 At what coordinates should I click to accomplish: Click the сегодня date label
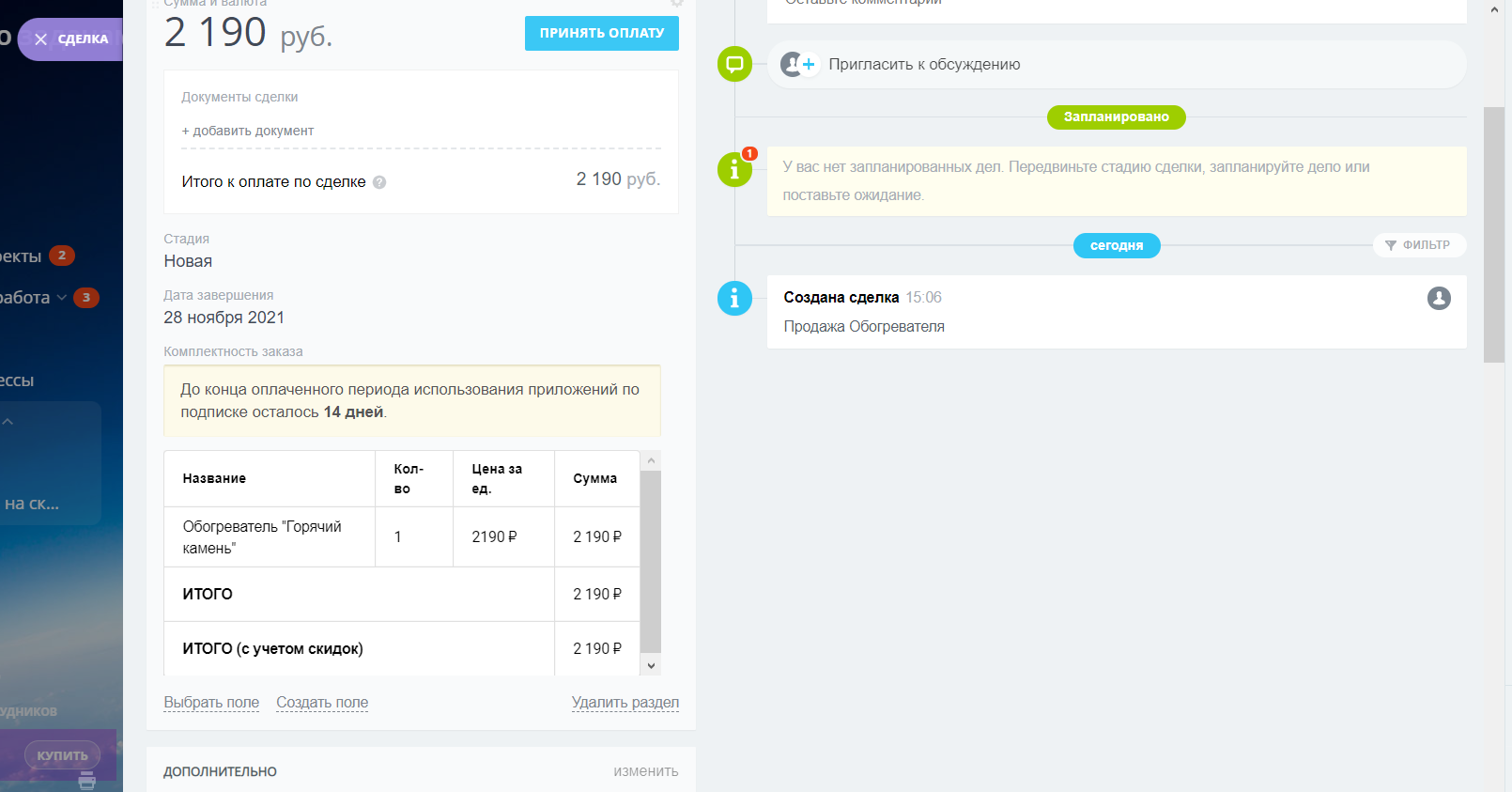point(1117,245)
